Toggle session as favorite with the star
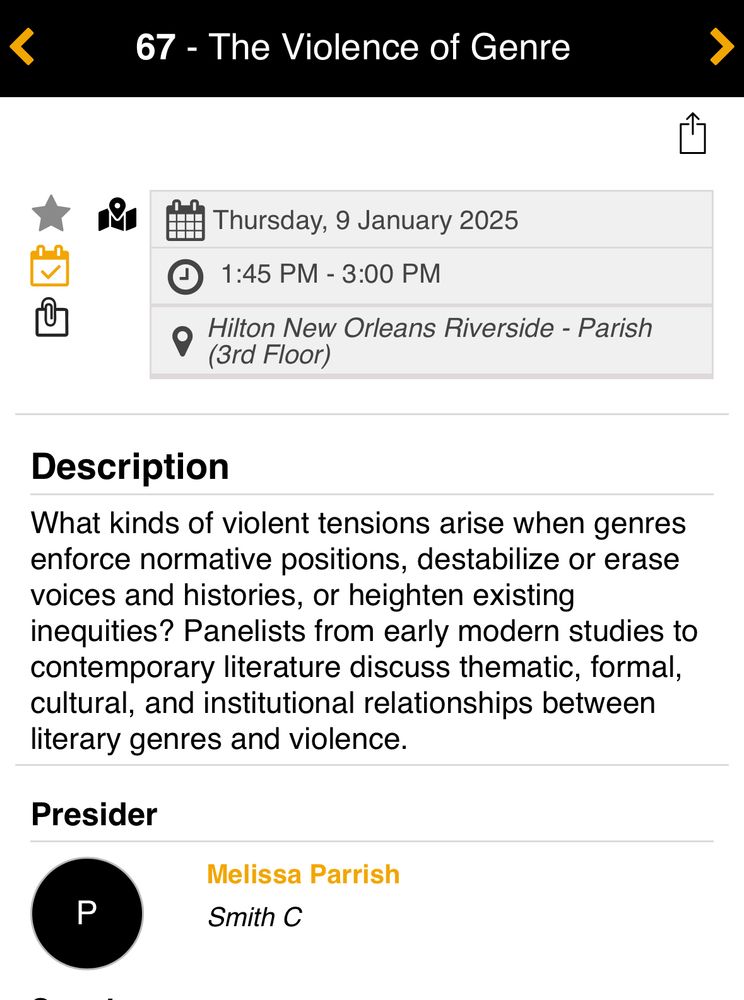The height and width of the screenshot is (1000, 744). click(x=50, y=213)
